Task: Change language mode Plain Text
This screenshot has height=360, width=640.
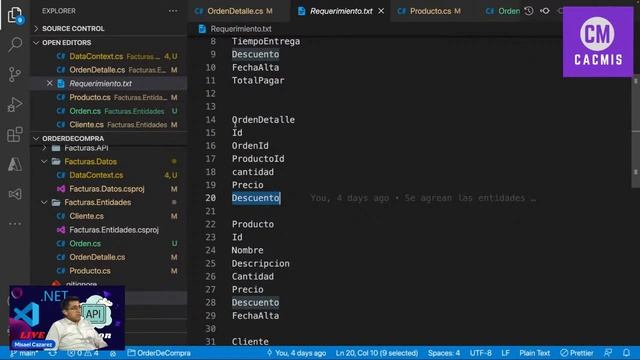Action: click(x=534, y=353)
